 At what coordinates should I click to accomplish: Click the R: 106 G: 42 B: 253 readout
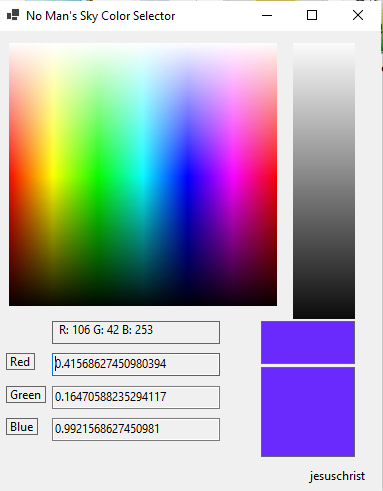(136, 332)
